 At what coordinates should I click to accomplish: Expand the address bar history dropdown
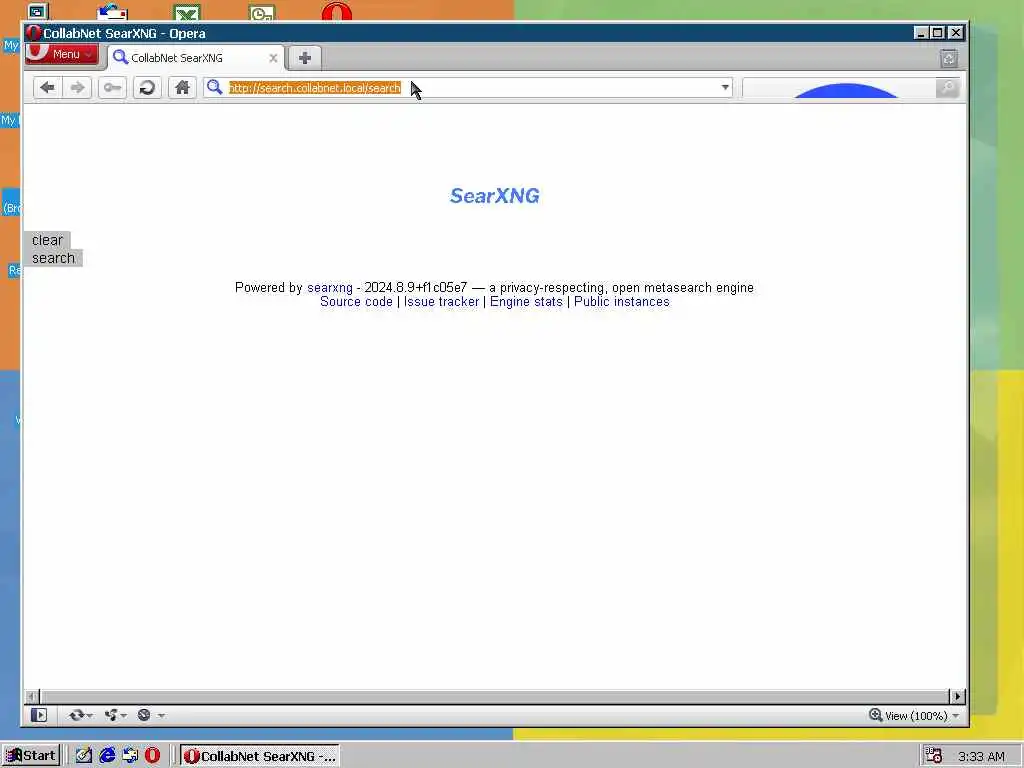click(725, 88)
